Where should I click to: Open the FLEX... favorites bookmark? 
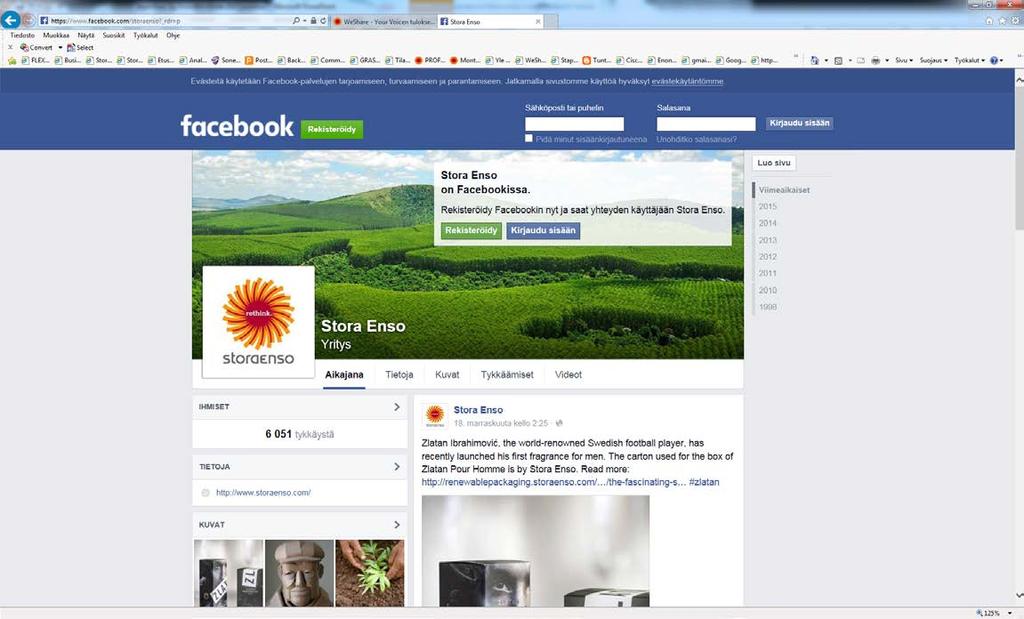tap(35, 61)
